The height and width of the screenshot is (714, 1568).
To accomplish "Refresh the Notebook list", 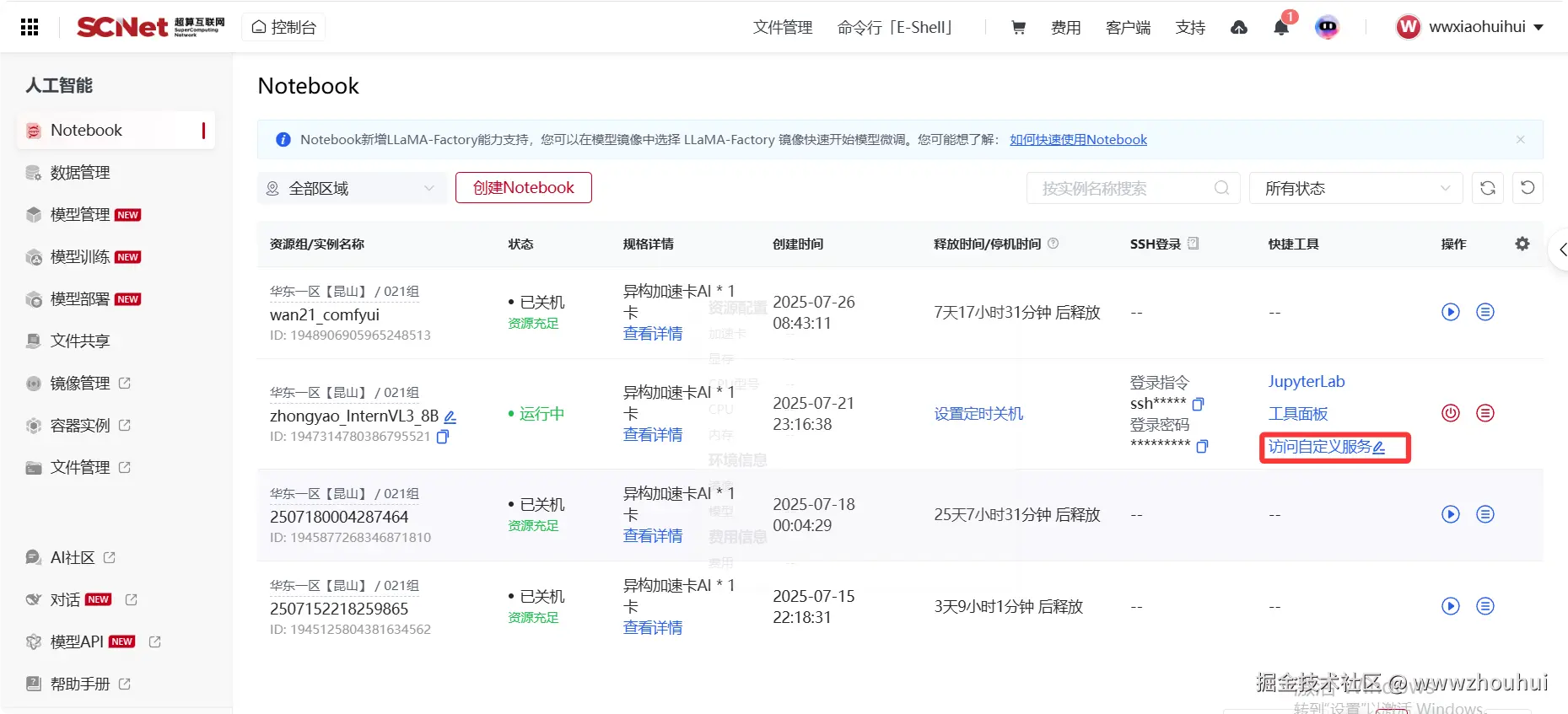I will 1488,188.
